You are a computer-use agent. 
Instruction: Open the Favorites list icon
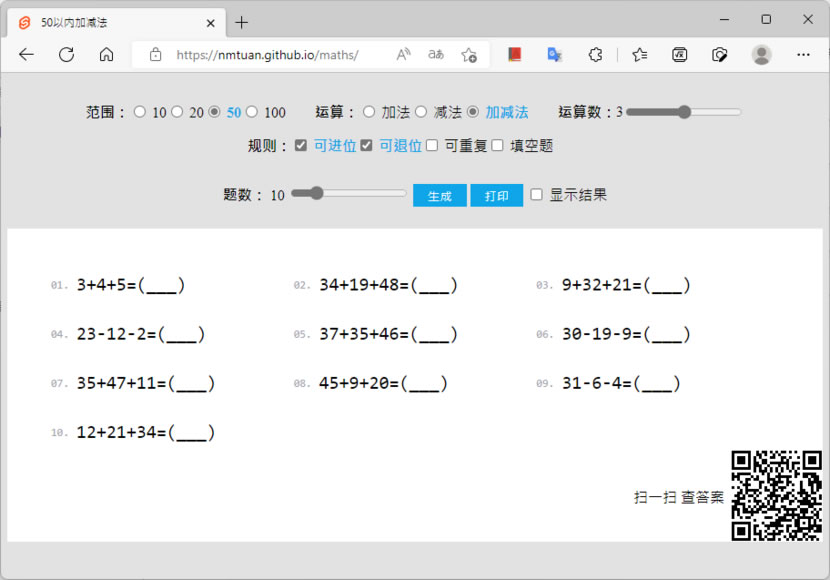[640, 55]
